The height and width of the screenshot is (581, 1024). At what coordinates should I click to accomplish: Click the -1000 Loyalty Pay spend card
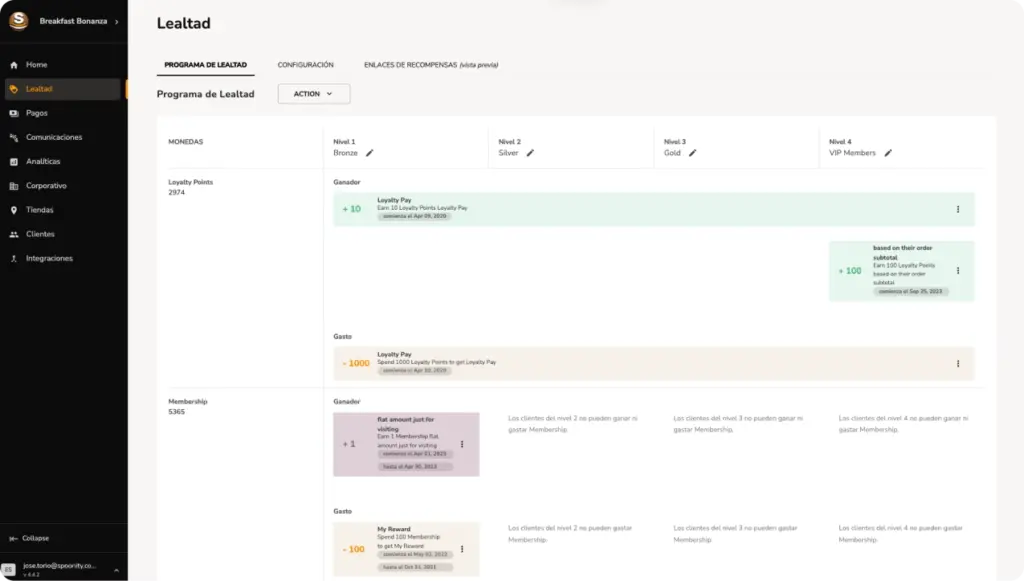pos(654,364)
